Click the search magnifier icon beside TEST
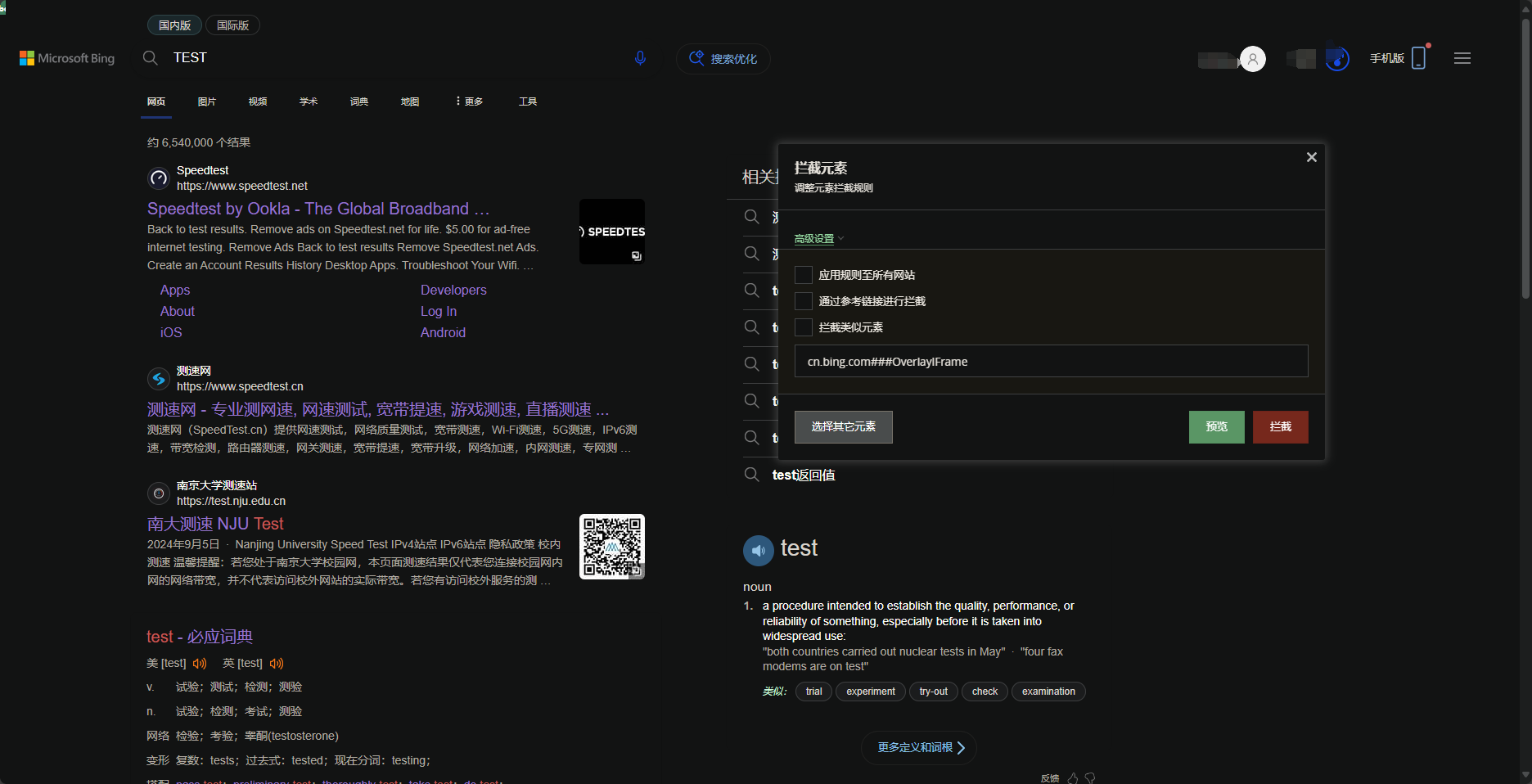The height and width of the screenshot is (784, 1532). (x=151, y=58)
